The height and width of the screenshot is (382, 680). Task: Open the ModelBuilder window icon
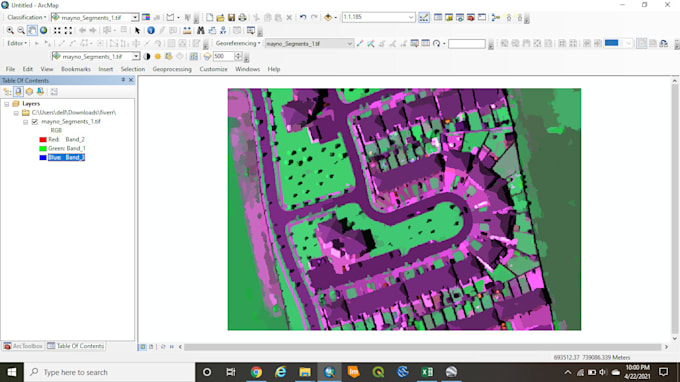click(x=496, y=17)
